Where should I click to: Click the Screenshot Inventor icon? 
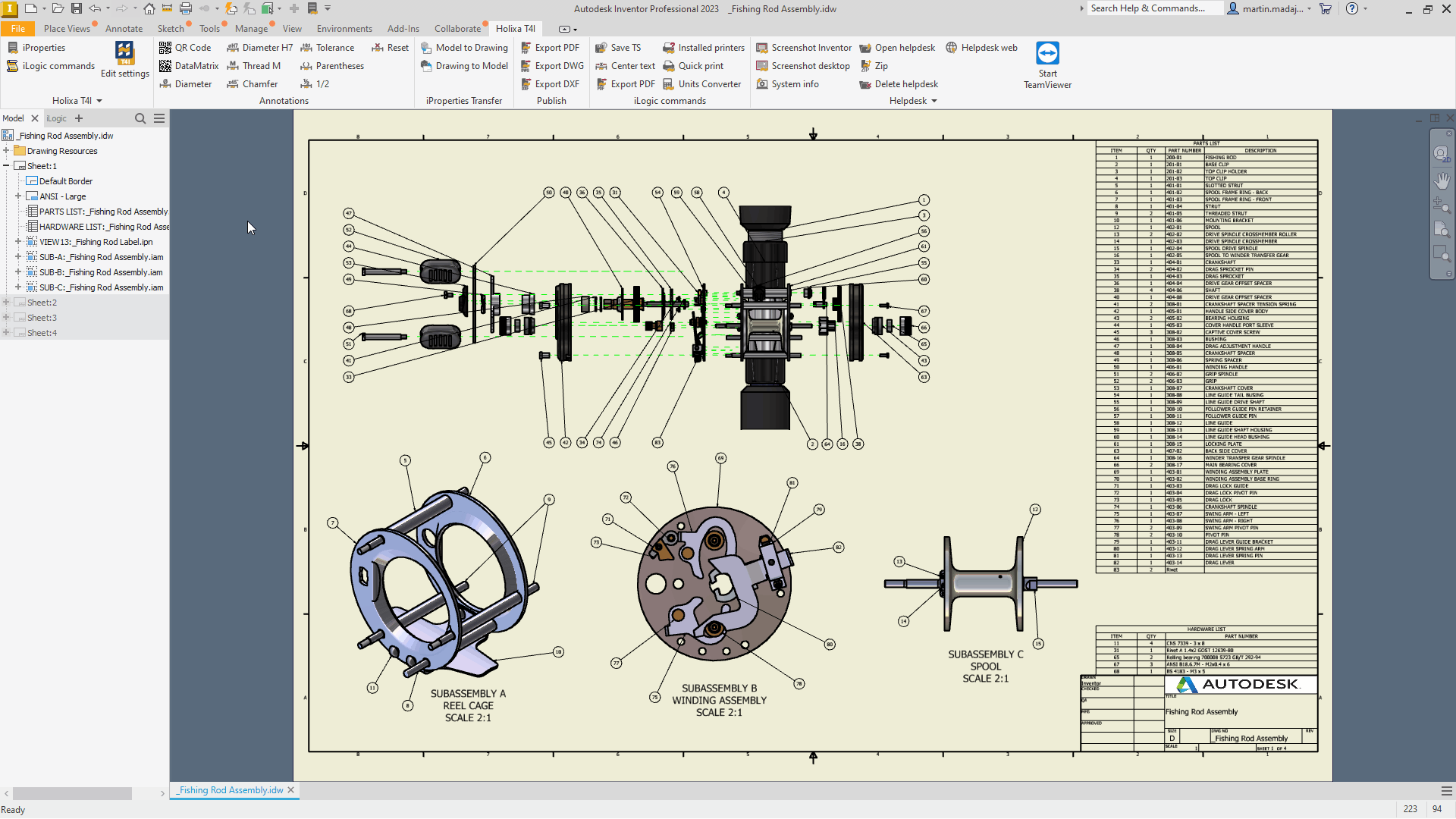click(762, 48)
